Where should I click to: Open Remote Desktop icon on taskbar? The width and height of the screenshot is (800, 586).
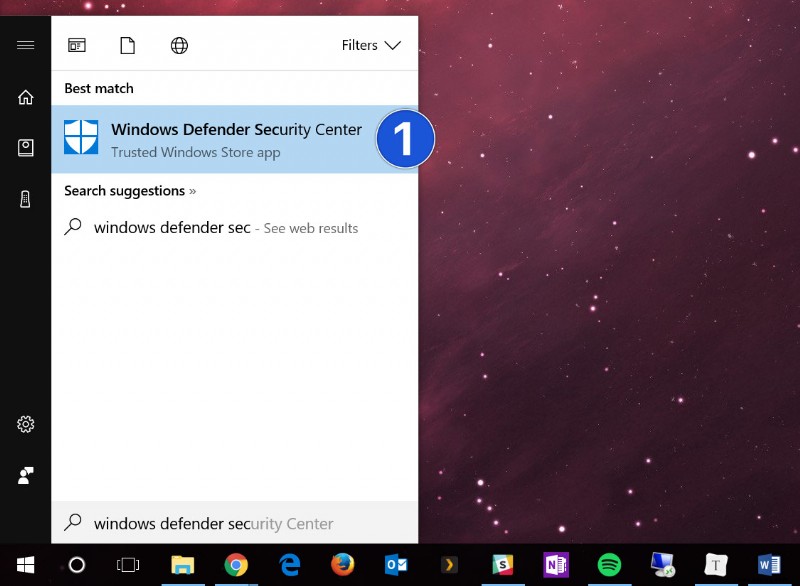pyautogui.click(x=663, y=565)
